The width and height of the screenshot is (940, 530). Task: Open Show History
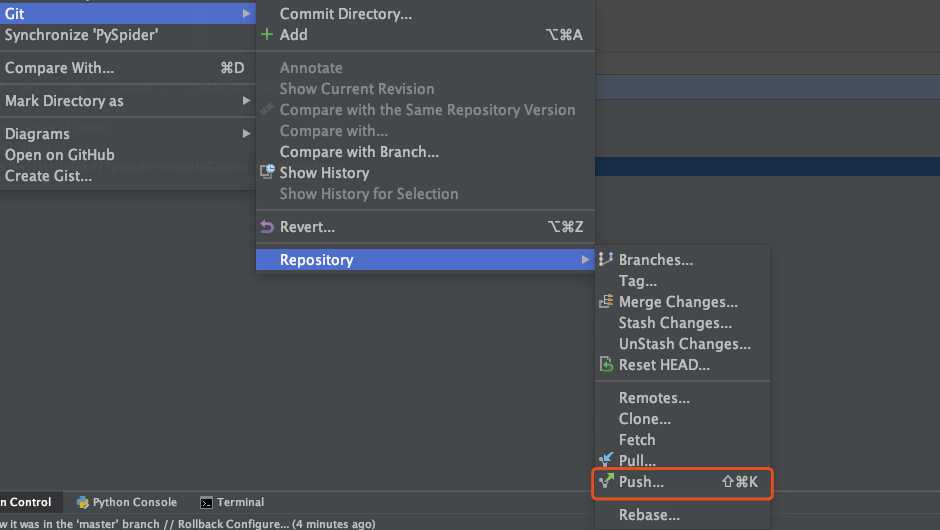pos(324,173)
